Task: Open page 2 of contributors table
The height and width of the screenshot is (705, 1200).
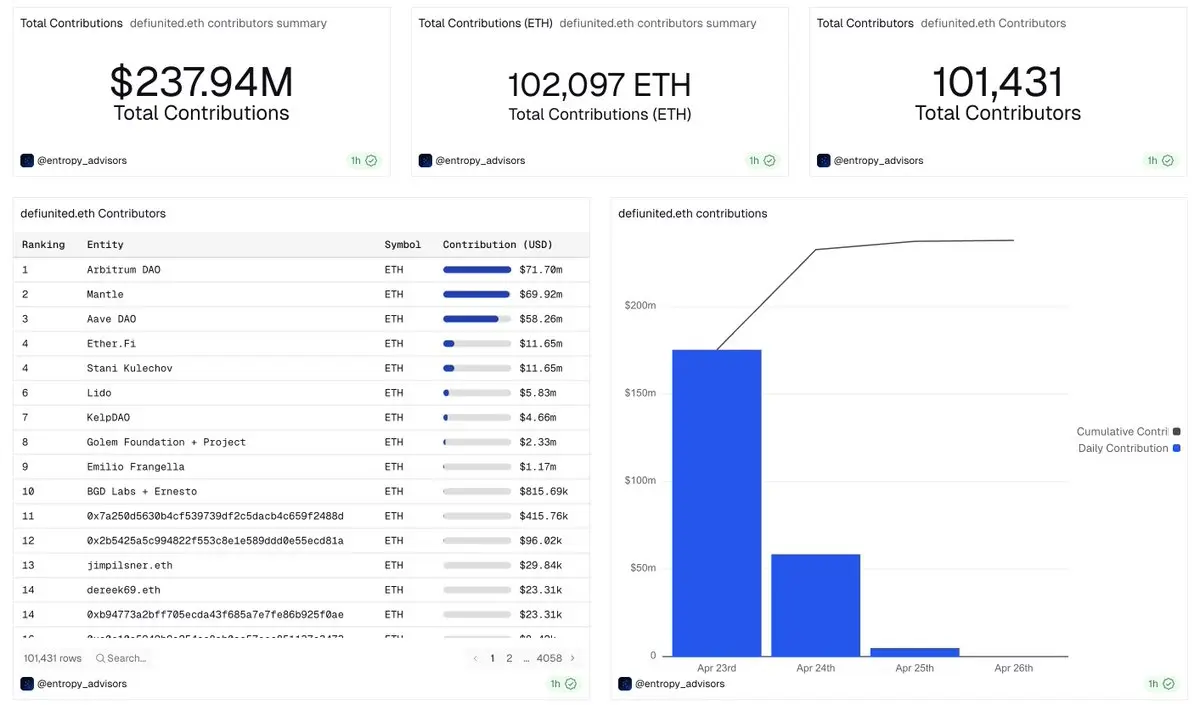Action: [509, 658]
